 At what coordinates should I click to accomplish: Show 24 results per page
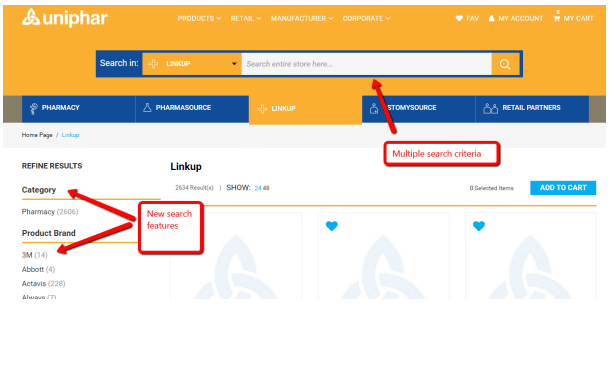[258, 188]
